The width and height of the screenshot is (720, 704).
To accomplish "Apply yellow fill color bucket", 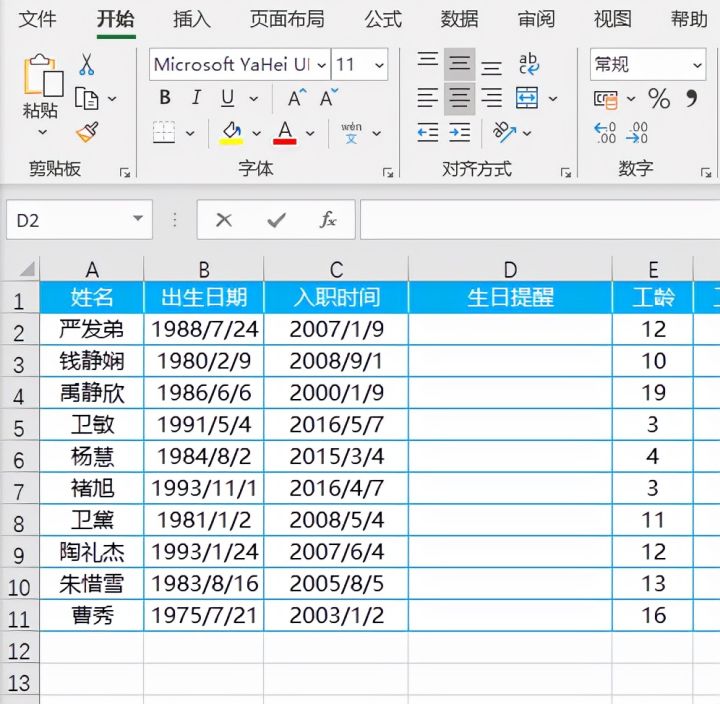I will [x=231, y=133].
